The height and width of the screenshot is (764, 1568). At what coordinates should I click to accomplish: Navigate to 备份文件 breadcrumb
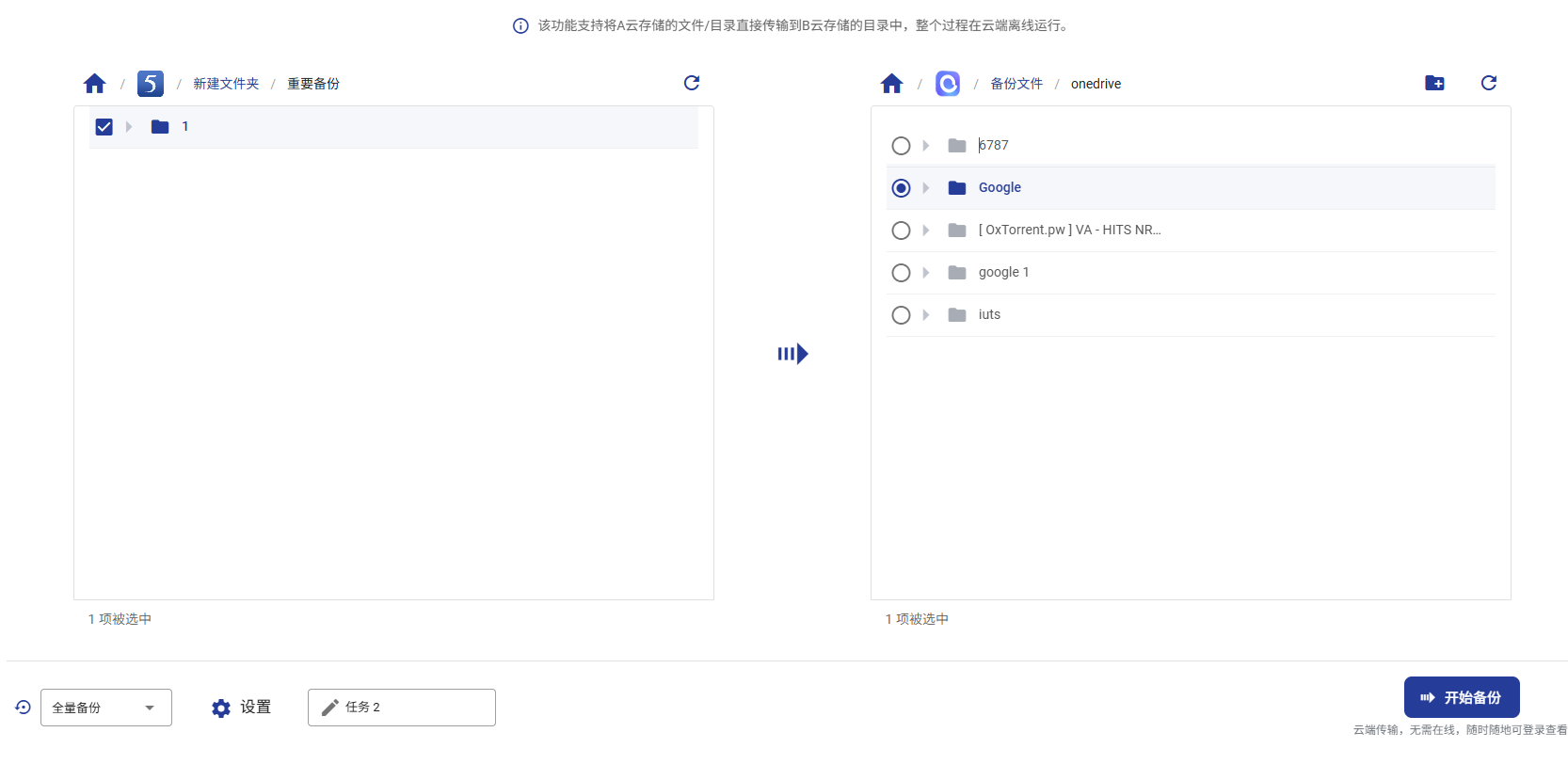[1016, 84]
